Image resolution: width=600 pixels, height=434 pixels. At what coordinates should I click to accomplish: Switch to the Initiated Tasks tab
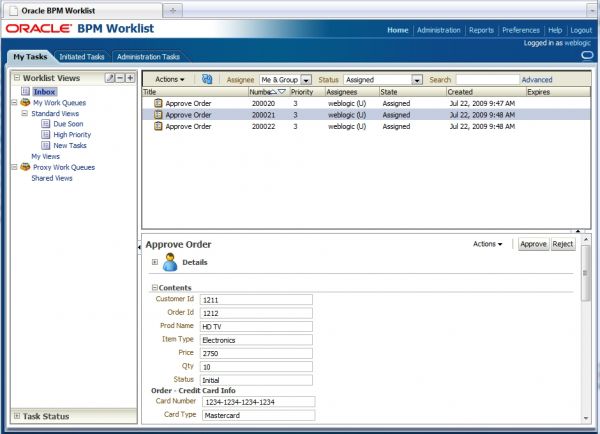82,57
